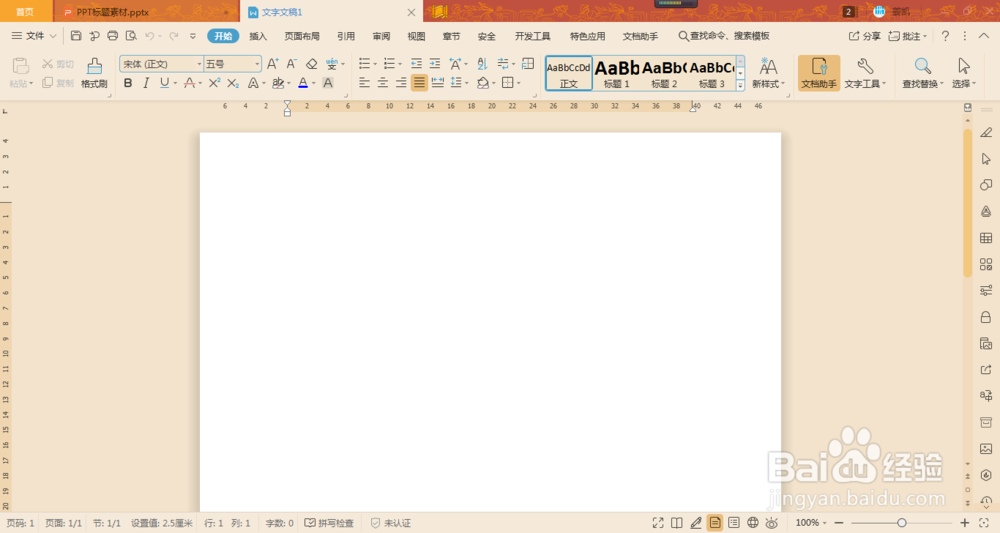Viewport: 1000px width, 533px height.
Task: Click the eye protection mode icon
Action: pyautogui.click(x=772, y=523)
